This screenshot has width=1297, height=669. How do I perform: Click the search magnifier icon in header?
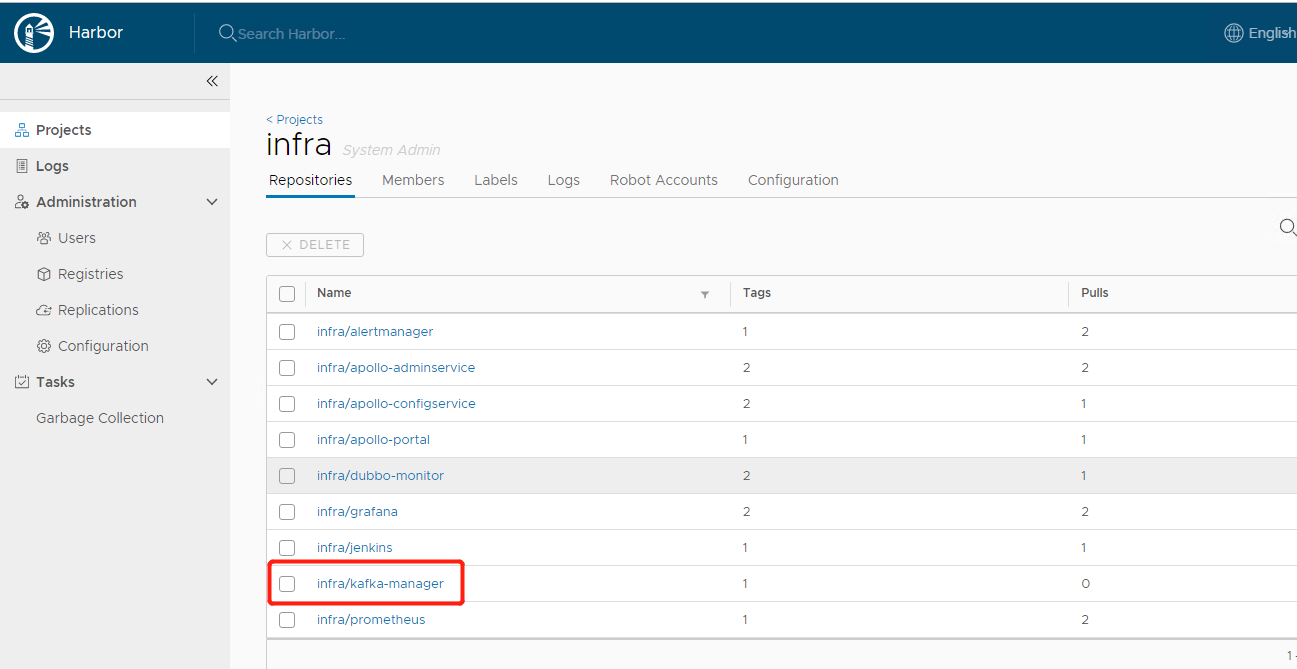pos(227,33)
